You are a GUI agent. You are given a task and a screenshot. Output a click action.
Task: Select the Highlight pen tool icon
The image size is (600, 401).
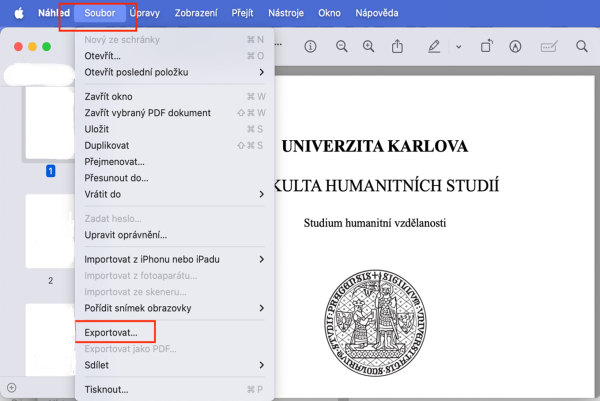(434, 47)
